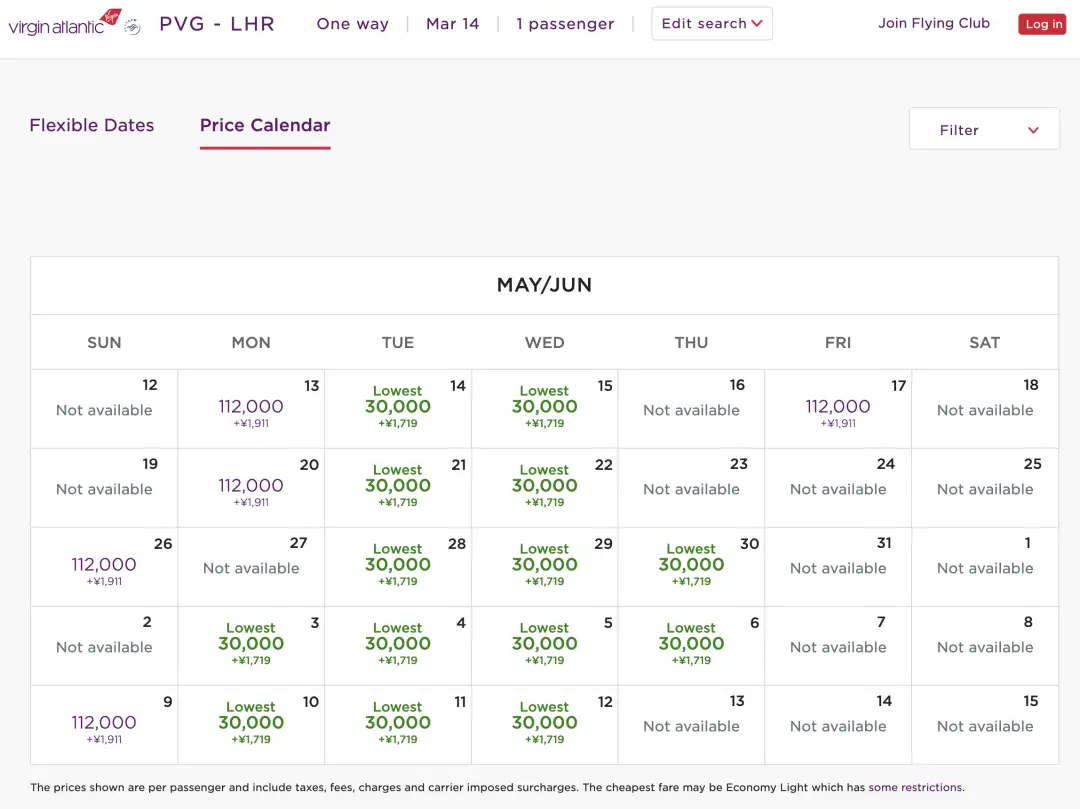Click the Filter chevron arrow
Screen dimensions: 1080x809
coord(1033,130)
